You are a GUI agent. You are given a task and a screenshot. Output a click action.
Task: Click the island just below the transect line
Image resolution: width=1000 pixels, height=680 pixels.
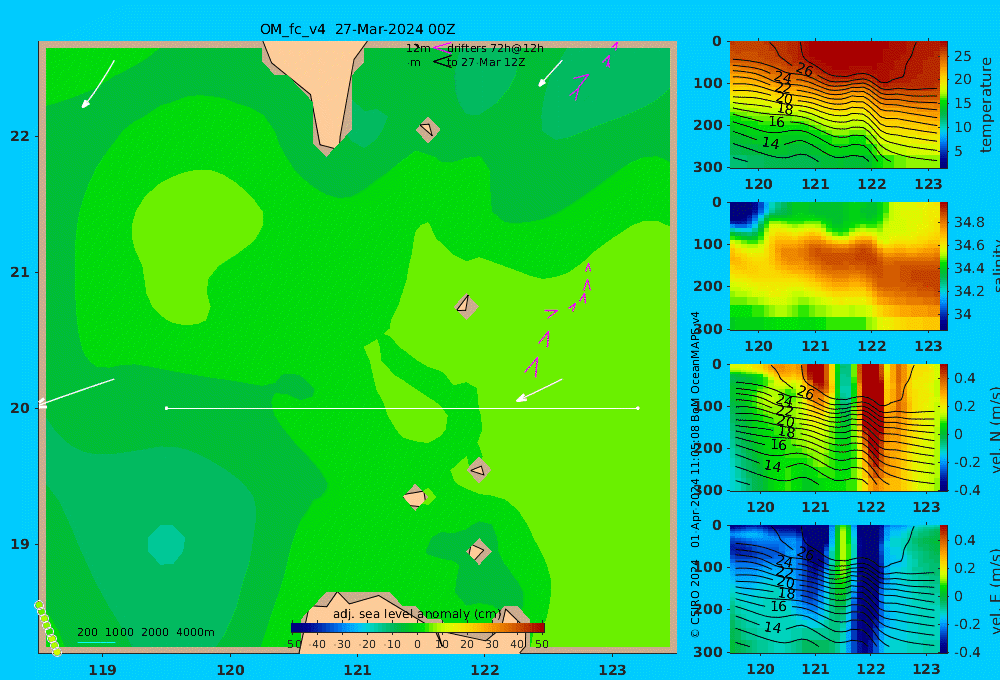(478, 470)
